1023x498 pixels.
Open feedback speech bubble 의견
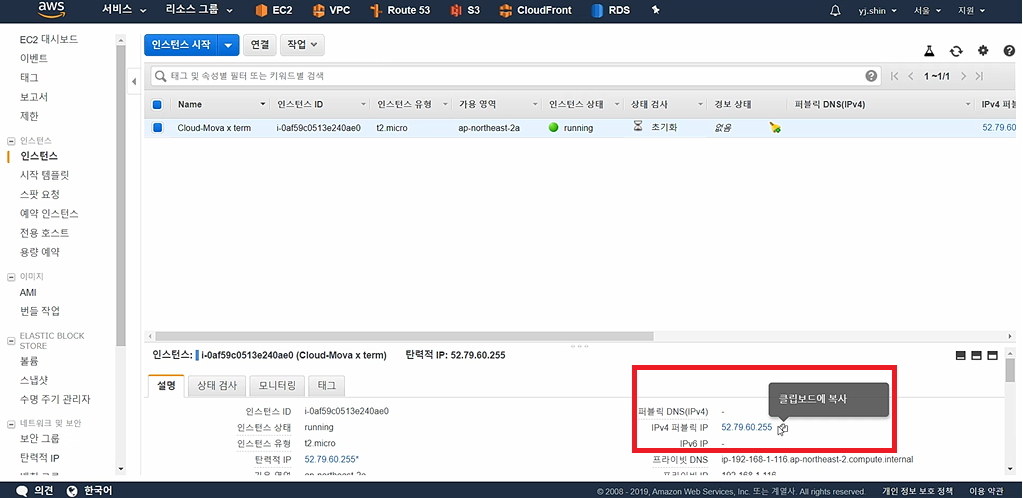coord(35,491)
